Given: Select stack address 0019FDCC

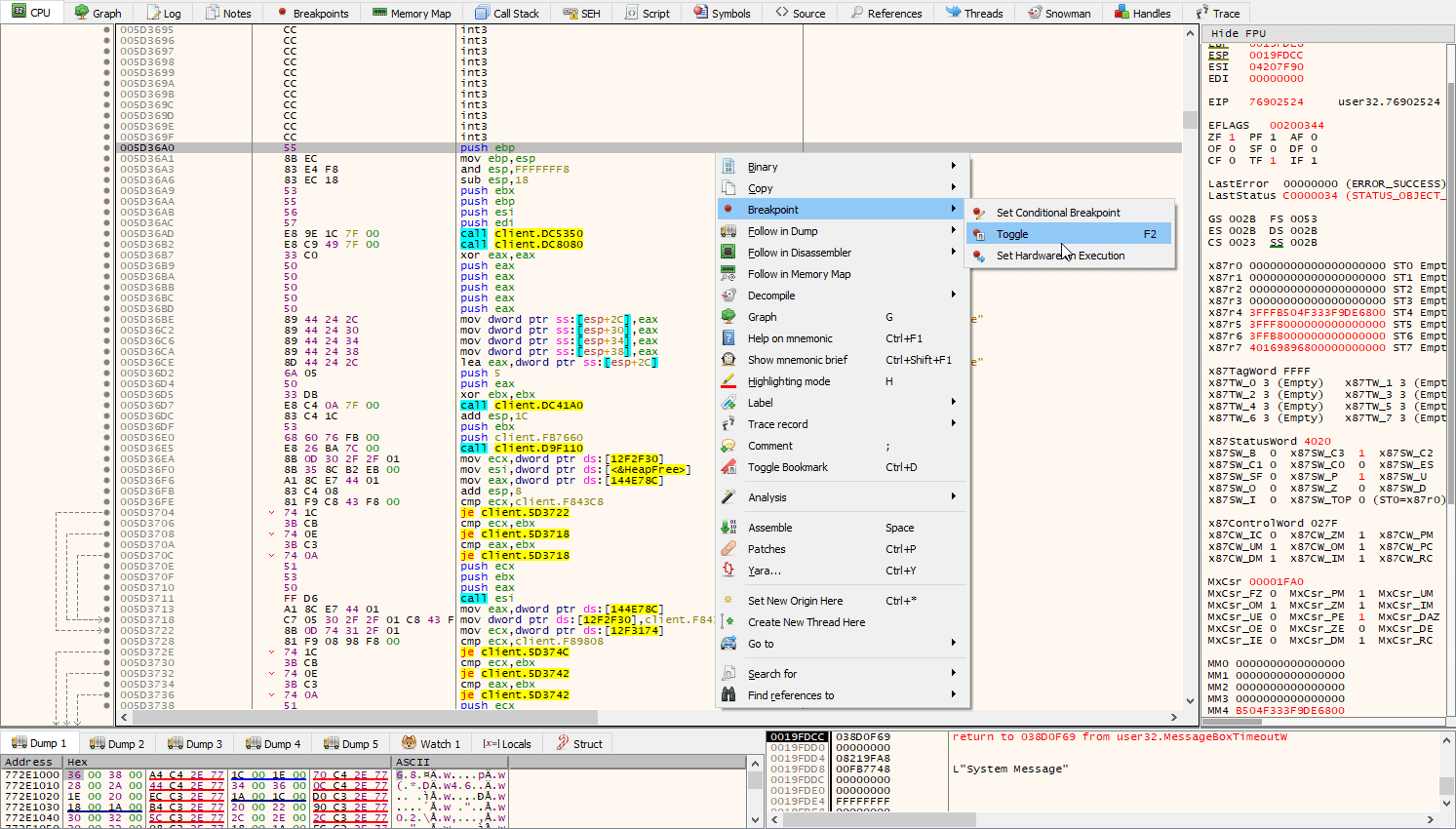Looking at the screenshot, I should click(x=798, y=737).
